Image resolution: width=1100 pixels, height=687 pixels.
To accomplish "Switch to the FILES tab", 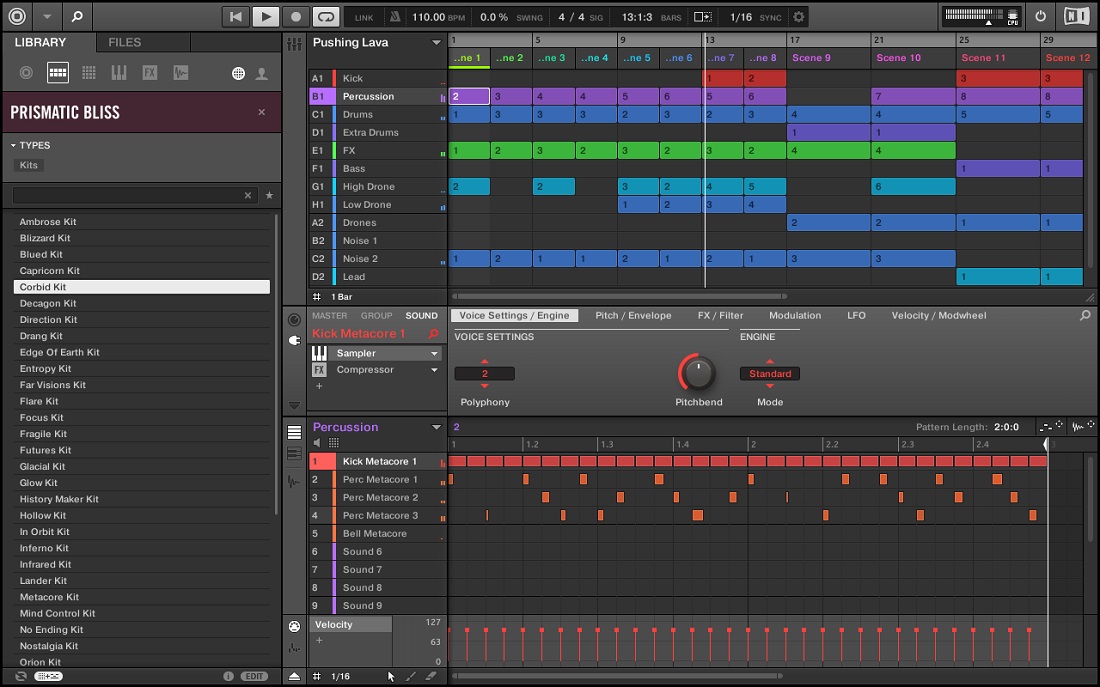I will click(x=125, y=42).
